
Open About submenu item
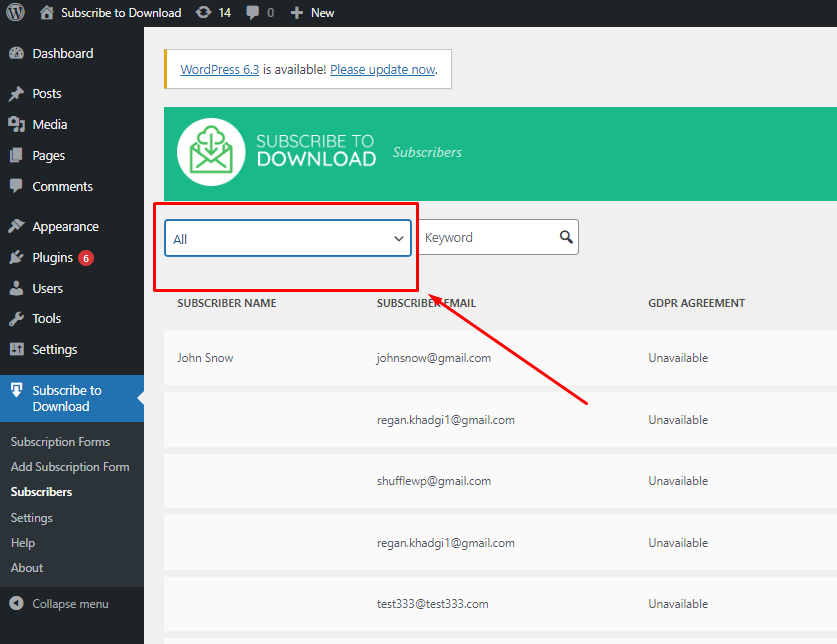tap(27, 568)
